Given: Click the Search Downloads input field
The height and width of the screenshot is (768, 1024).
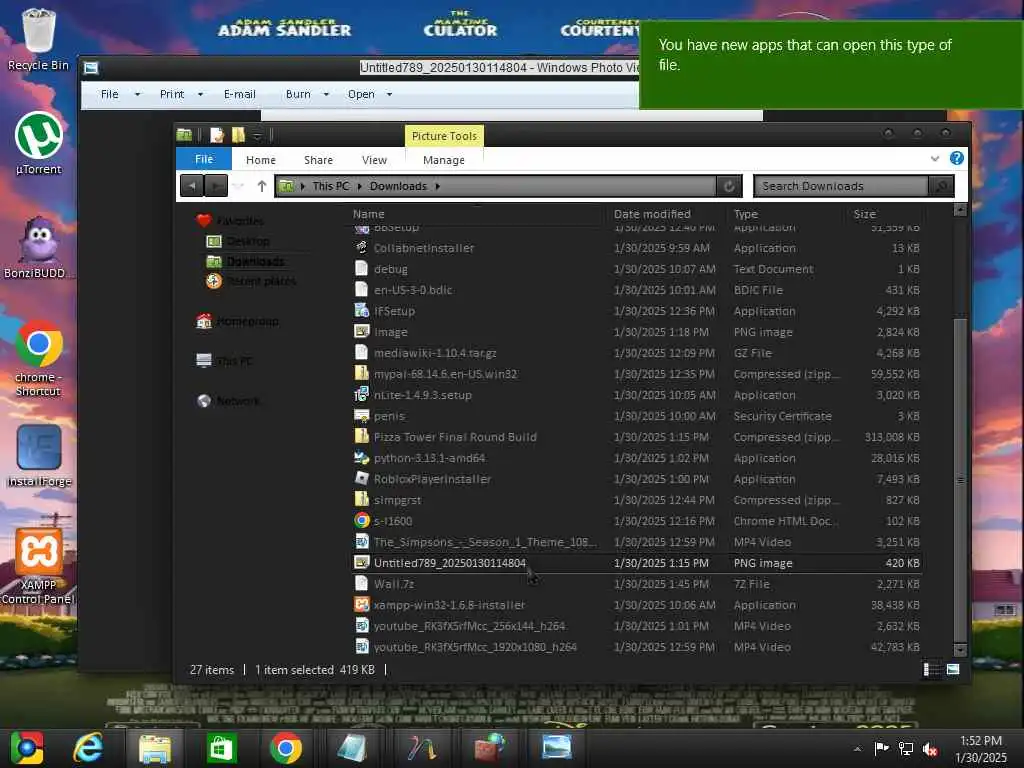Looking at the screenshot, I should point(840,186).
